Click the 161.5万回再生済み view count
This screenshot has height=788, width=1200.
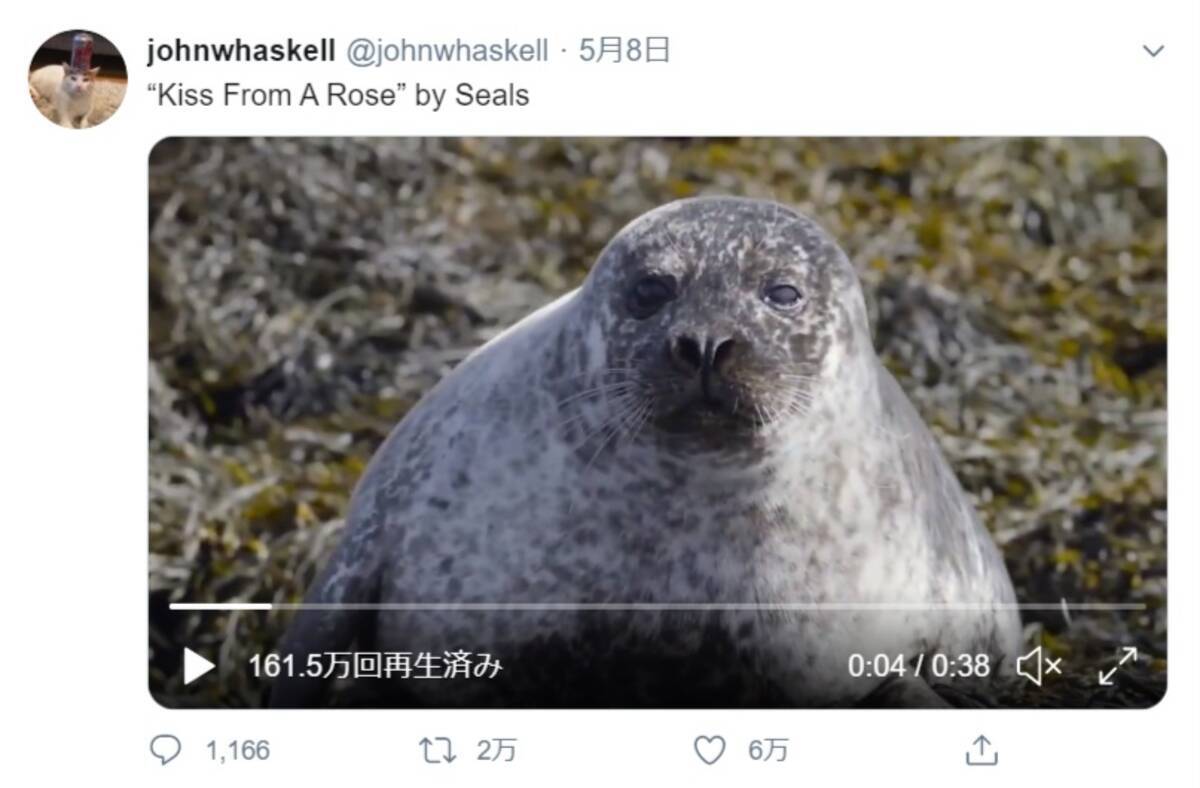375,666
